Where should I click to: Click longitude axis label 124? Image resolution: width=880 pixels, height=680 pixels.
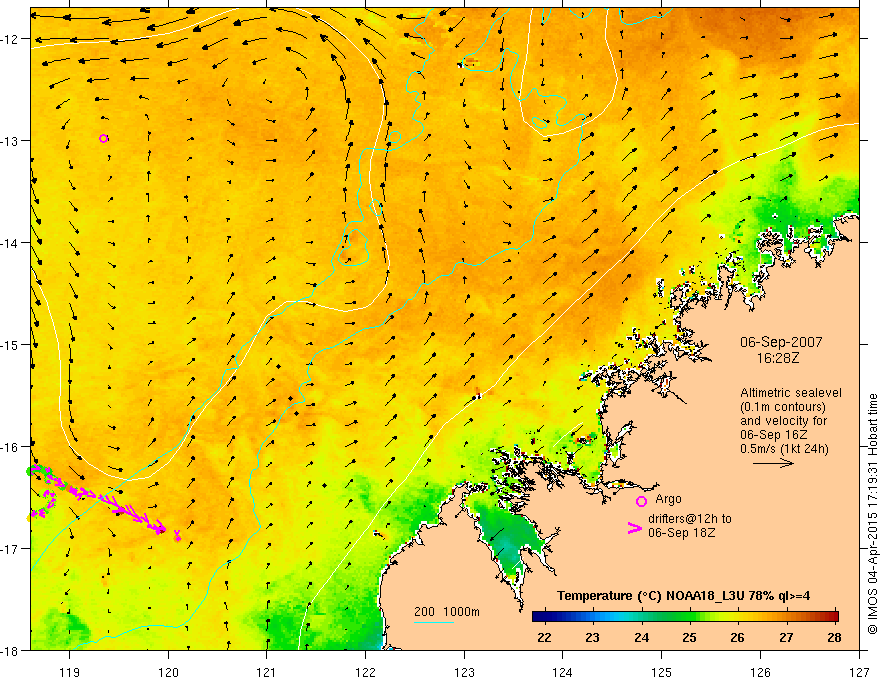click(x=562, y=672)
